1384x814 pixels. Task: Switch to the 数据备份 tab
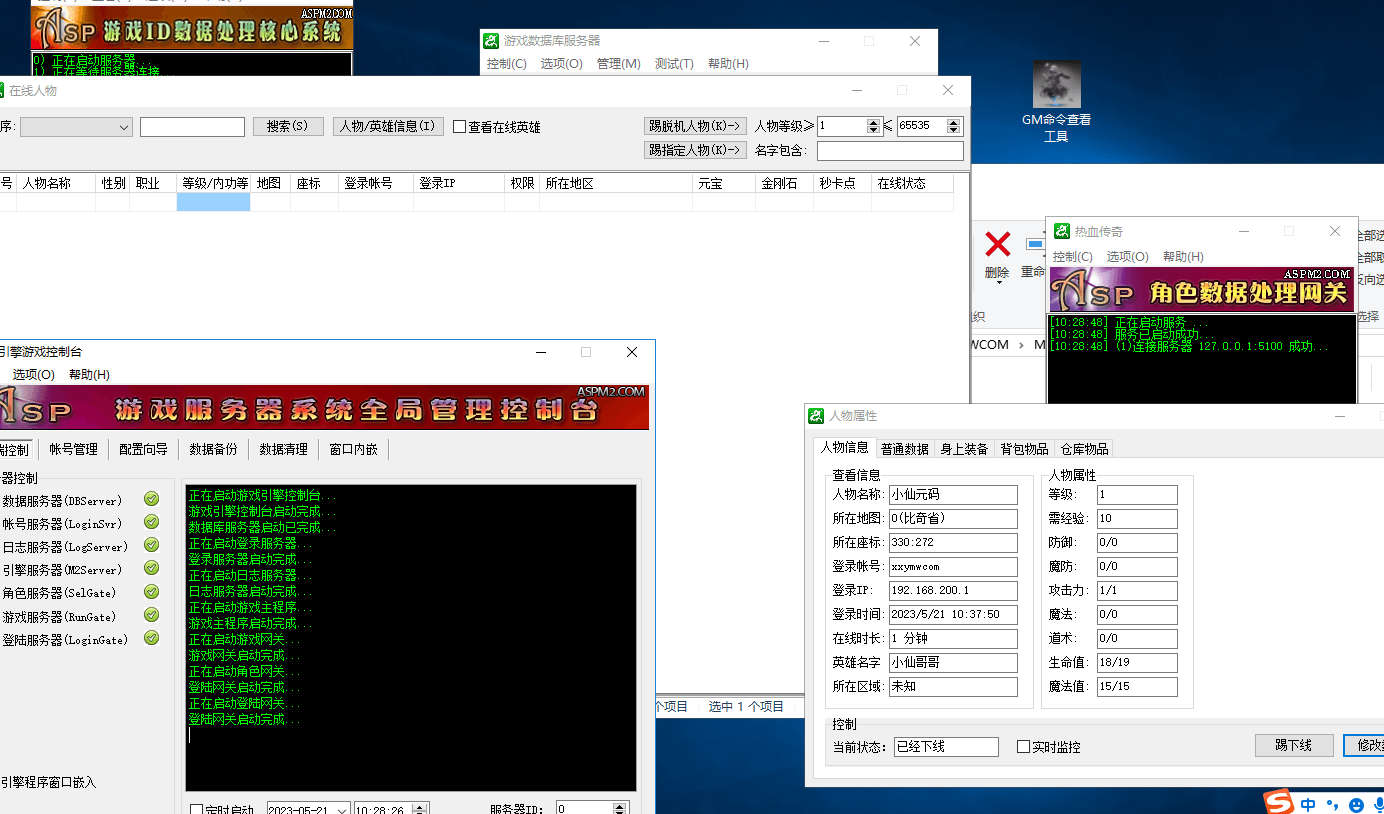tap(213, 449)
